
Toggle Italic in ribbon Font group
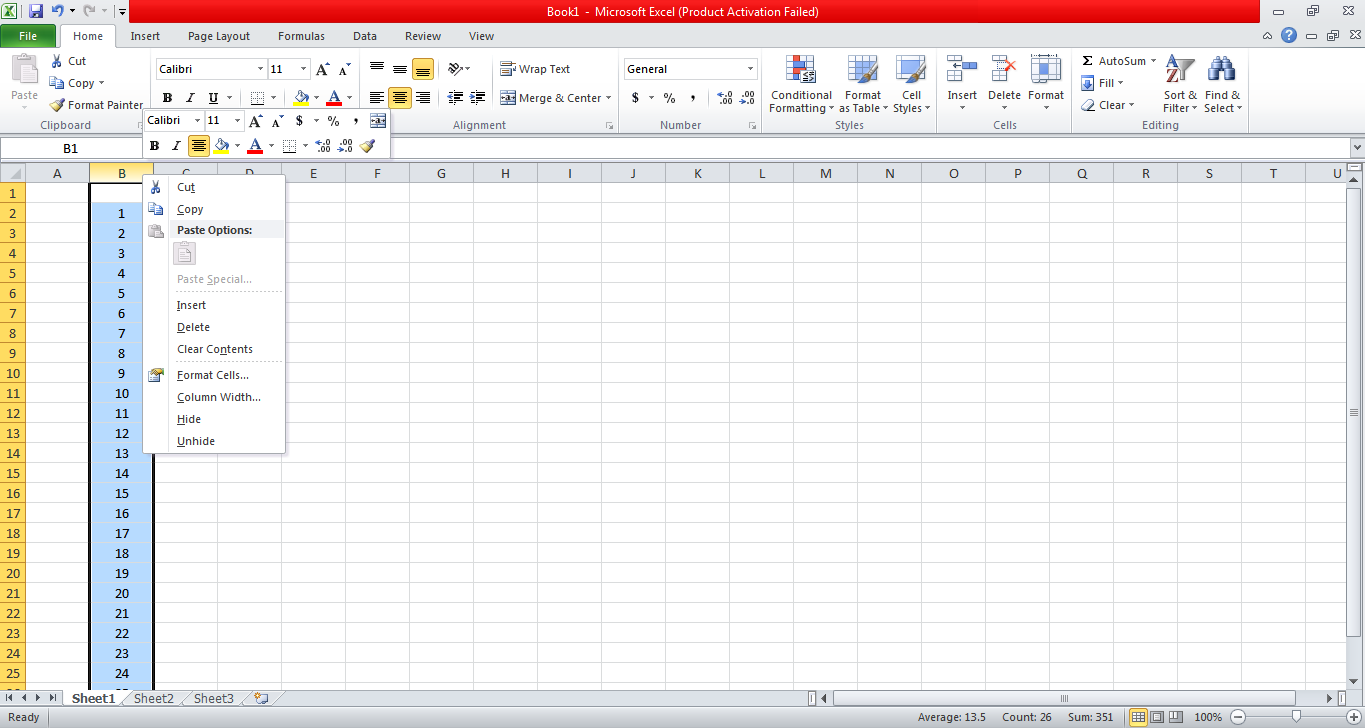pos(190,98)
